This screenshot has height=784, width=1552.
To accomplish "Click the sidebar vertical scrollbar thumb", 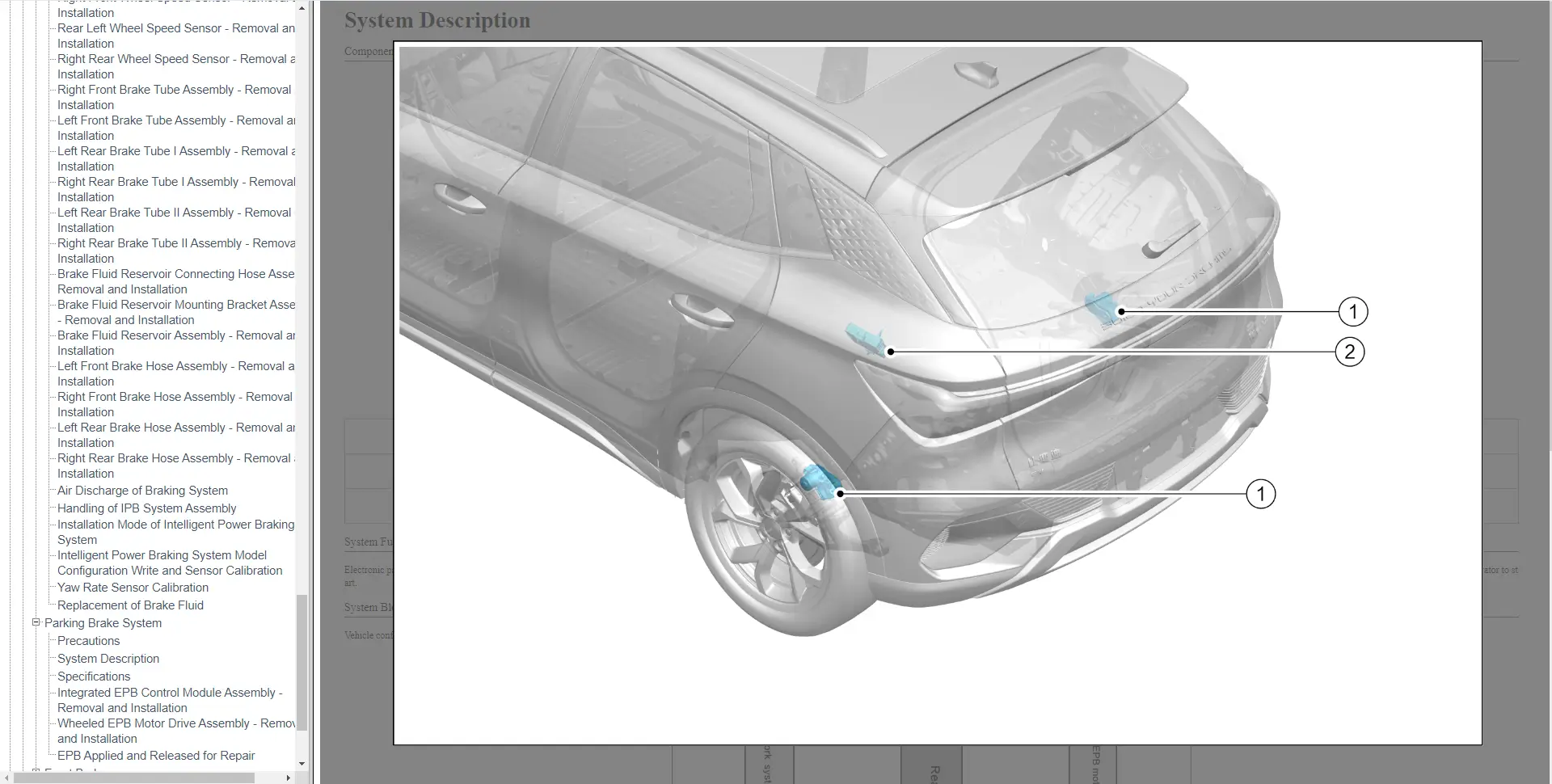I will 302,663.
